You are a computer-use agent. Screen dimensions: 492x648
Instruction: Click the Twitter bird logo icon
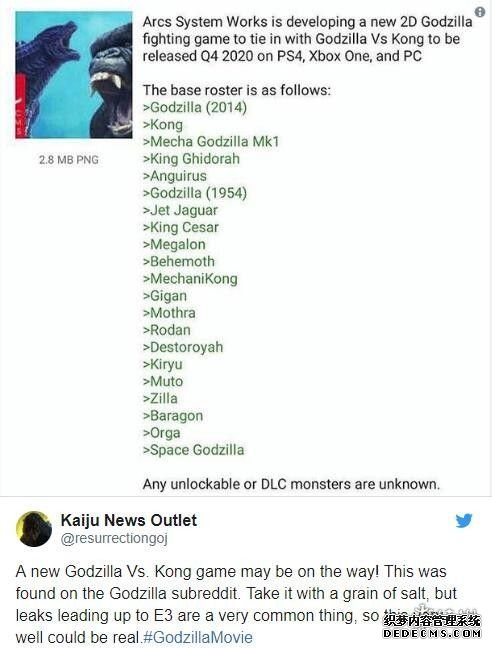click(464, 521)
